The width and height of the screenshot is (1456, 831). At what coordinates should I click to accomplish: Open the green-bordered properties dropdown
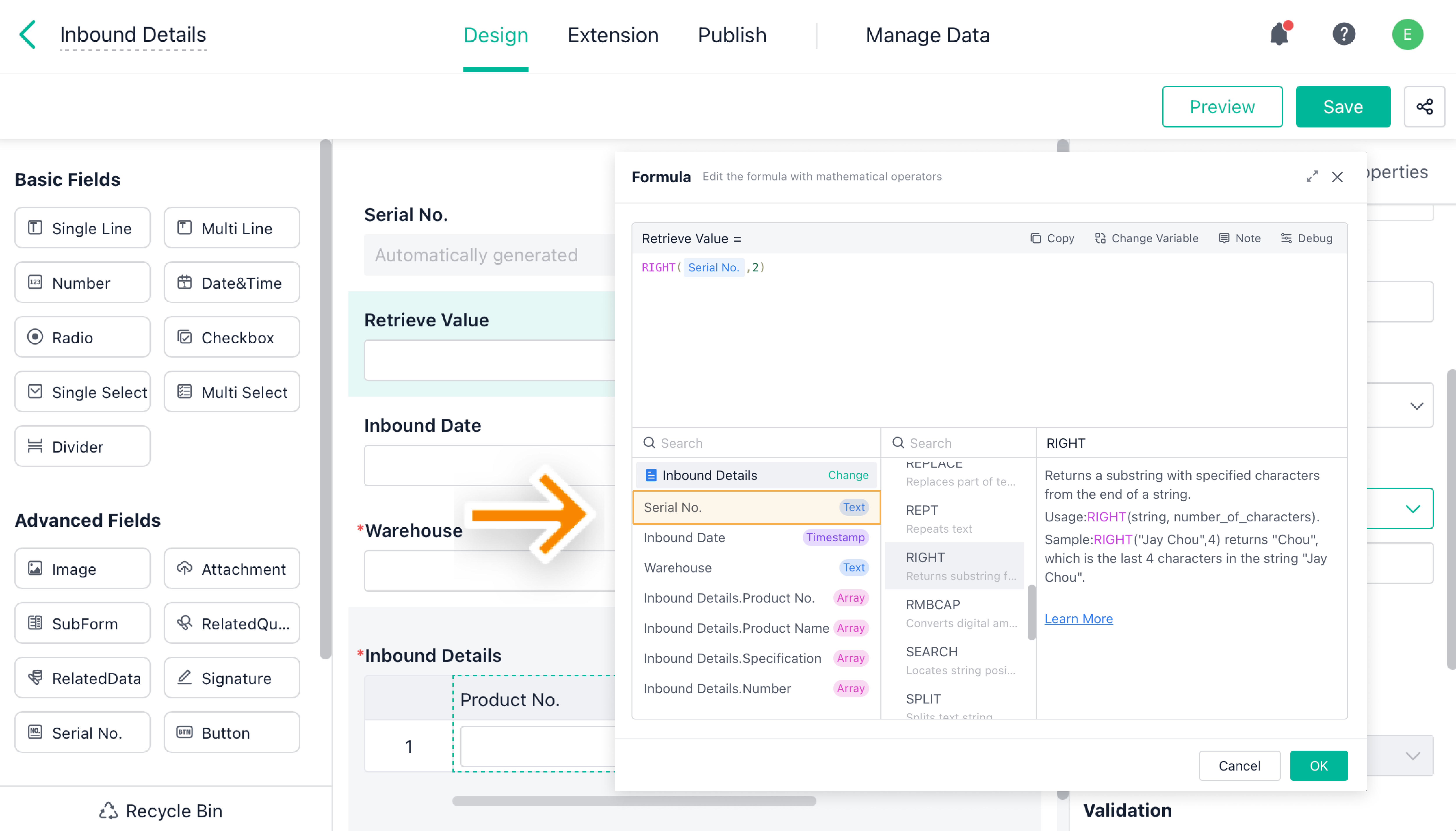coord(1400,509)
